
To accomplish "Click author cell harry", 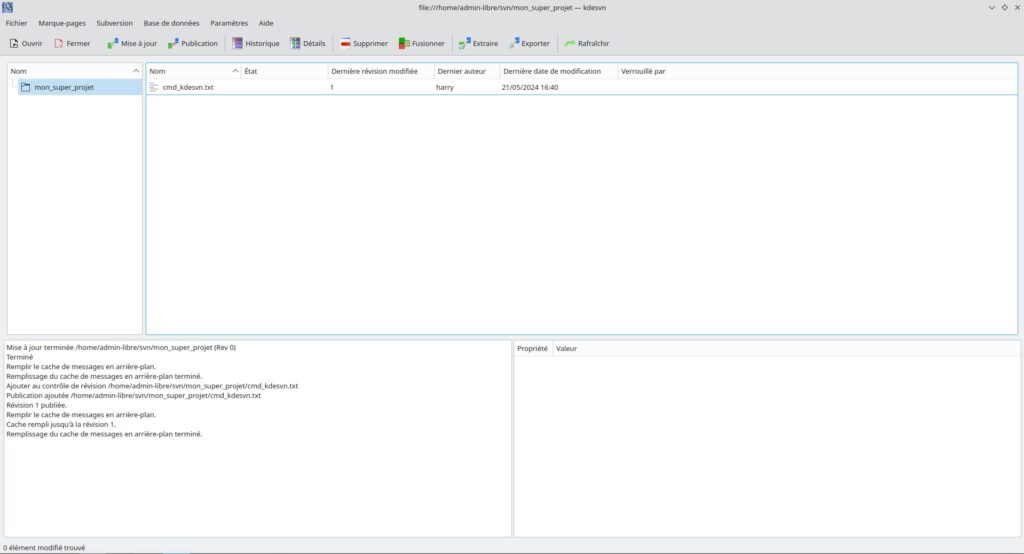I will coord(445,87).
